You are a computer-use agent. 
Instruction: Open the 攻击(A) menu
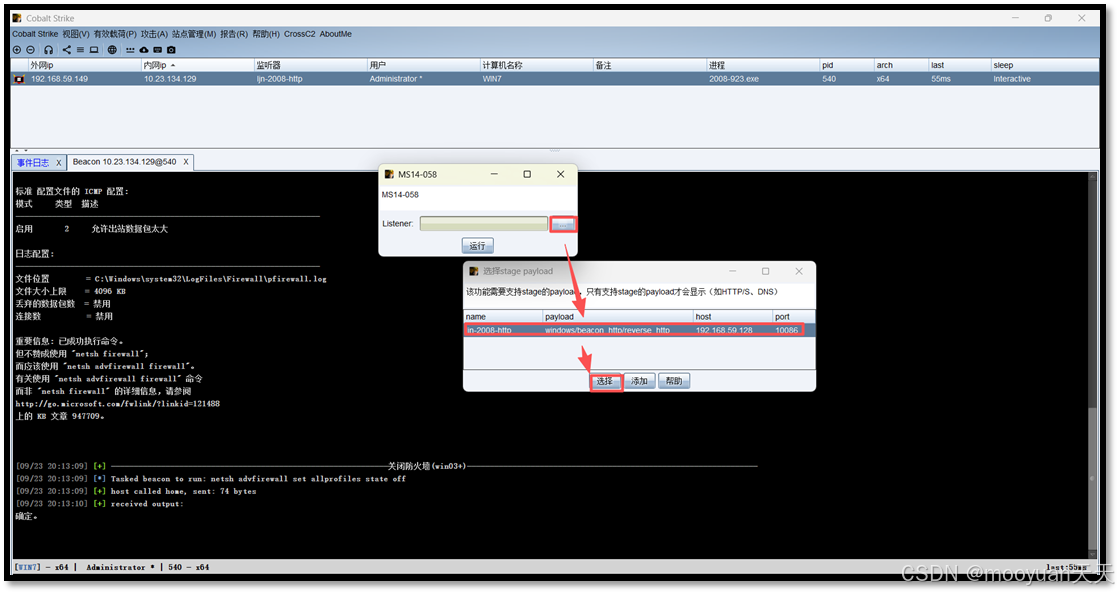click(x=154, y=34)
